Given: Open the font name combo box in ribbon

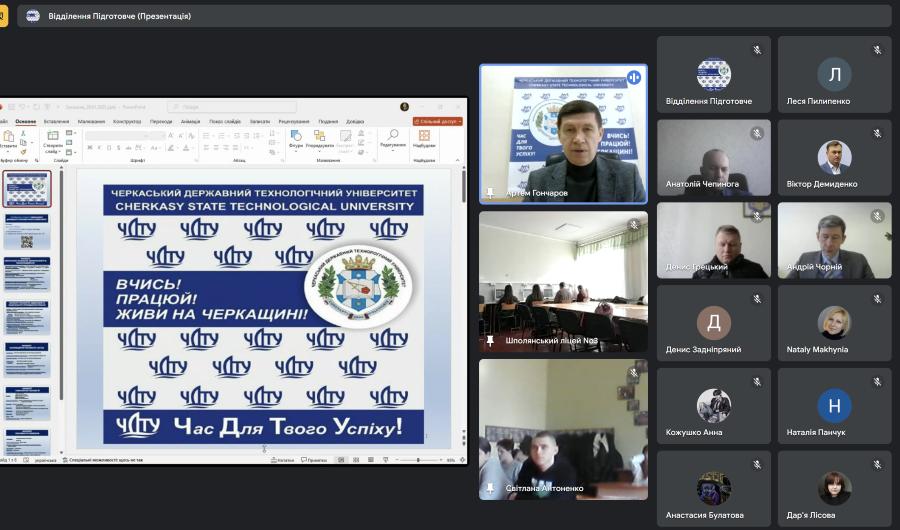Looking at the screenshot, I should click(117, 136).
